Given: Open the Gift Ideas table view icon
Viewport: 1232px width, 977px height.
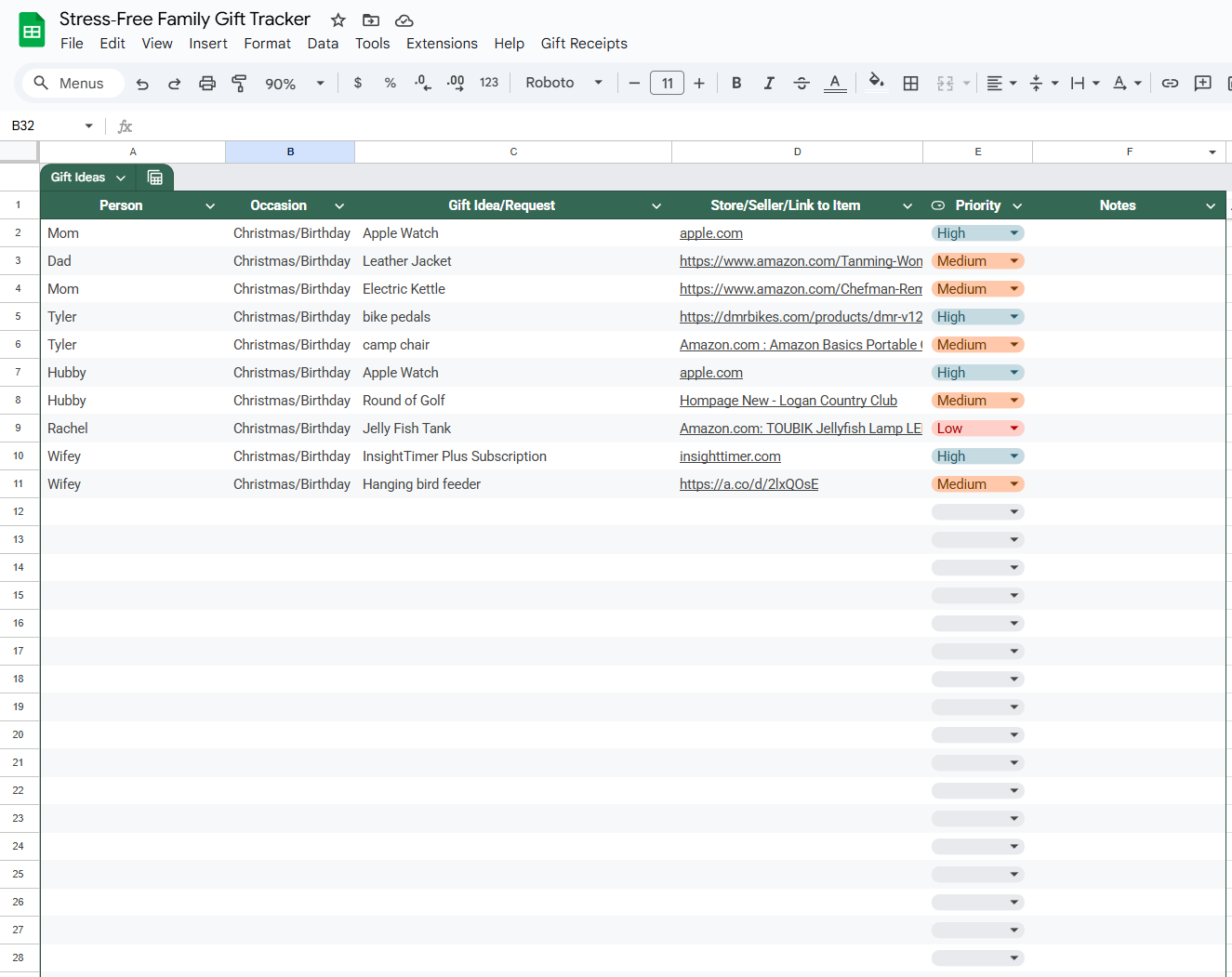Looking at the screenshot, I should [155, 178].
